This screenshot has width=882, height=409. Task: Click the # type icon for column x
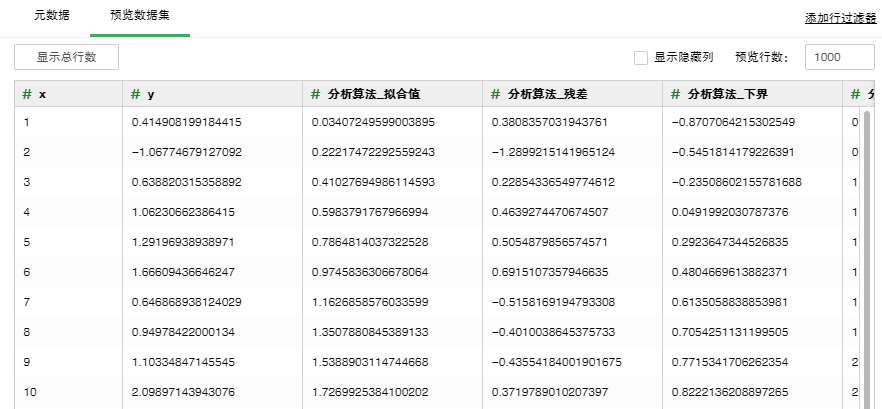click(x=28, y=94)
